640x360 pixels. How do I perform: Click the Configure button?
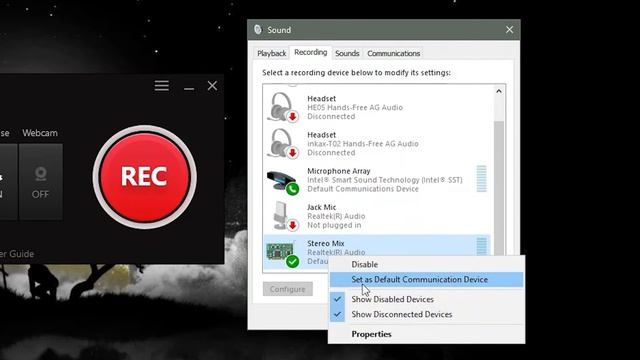tap(288, 289)
